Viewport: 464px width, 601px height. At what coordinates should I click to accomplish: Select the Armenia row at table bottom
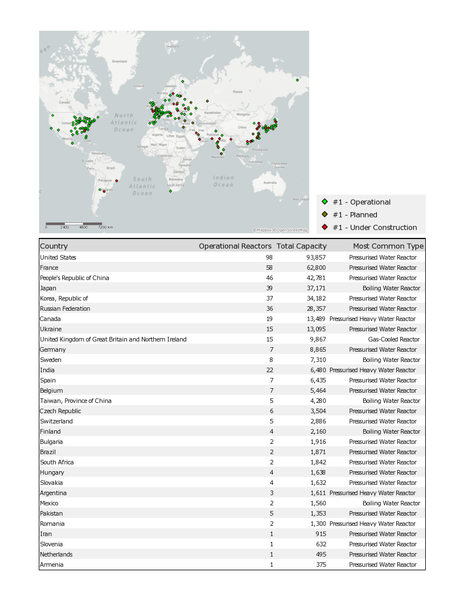coord(232,564)
